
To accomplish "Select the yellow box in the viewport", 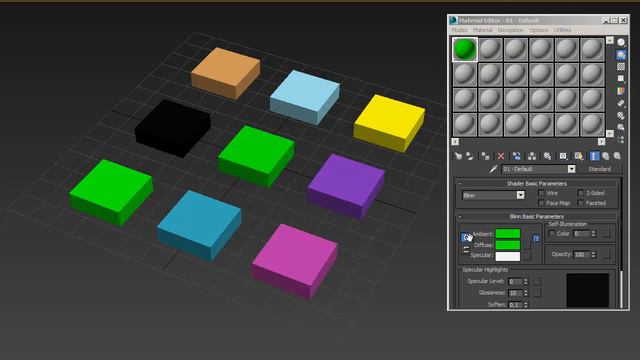I will 389,123.
